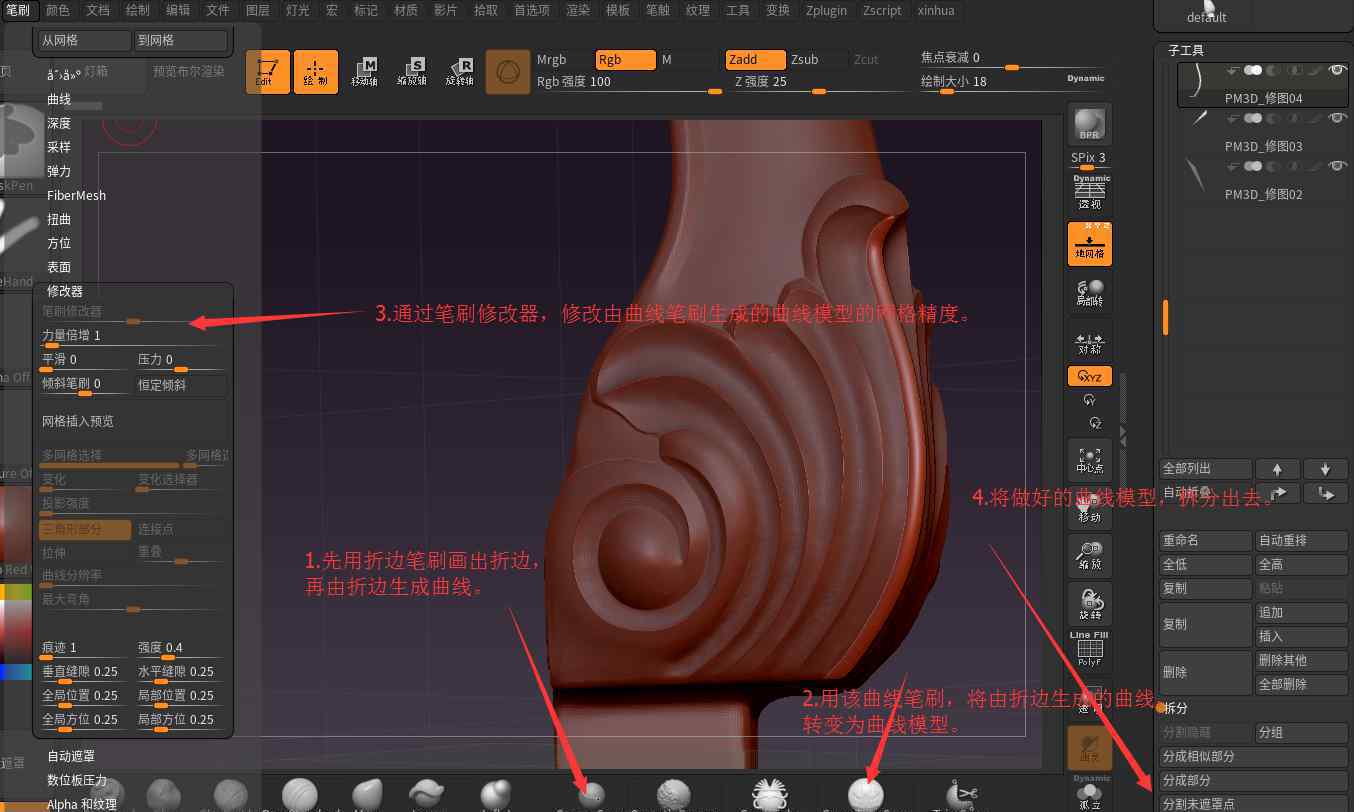Enable the Zadd sculpt mode
This screenshot has width=1354, height=812.
pos(755,60)
